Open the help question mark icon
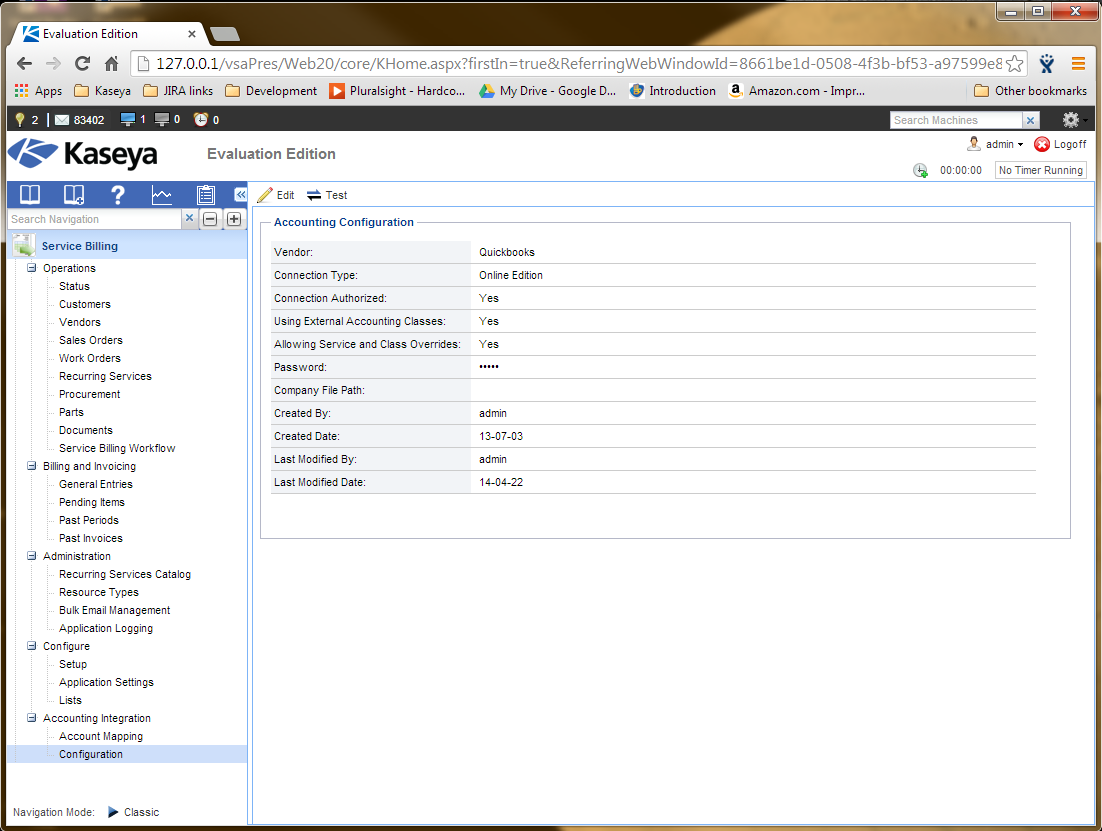1102x831 pixels. (x=117, y=195)
